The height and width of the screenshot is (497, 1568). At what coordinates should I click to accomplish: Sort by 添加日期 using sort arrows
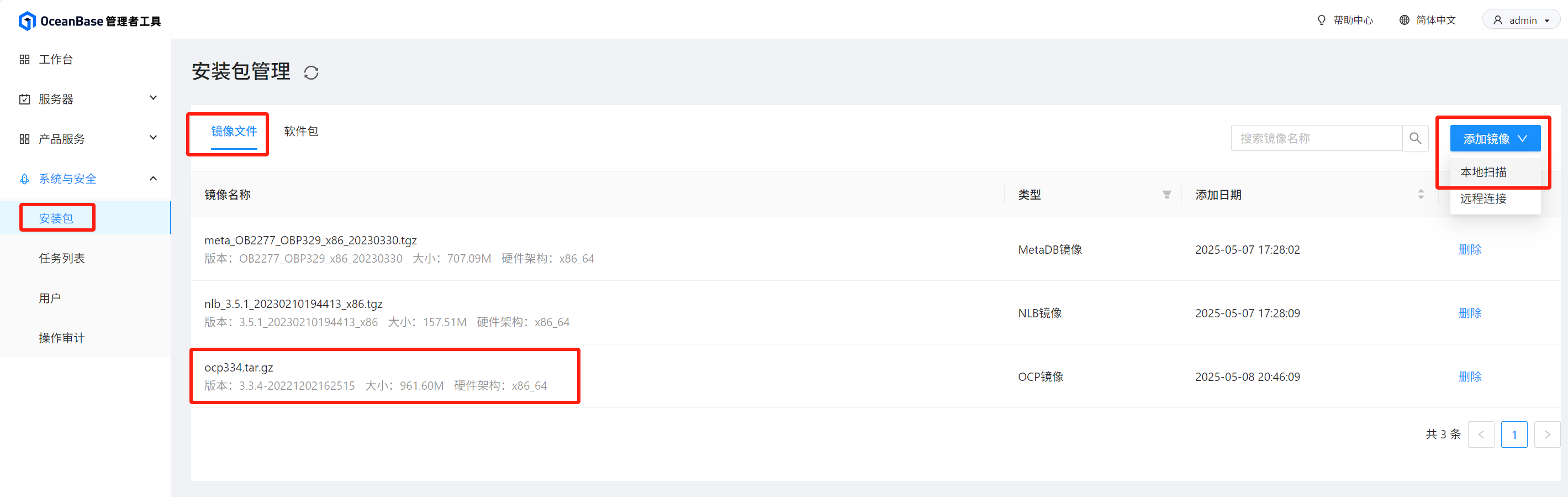click(x=1421, y=195)
